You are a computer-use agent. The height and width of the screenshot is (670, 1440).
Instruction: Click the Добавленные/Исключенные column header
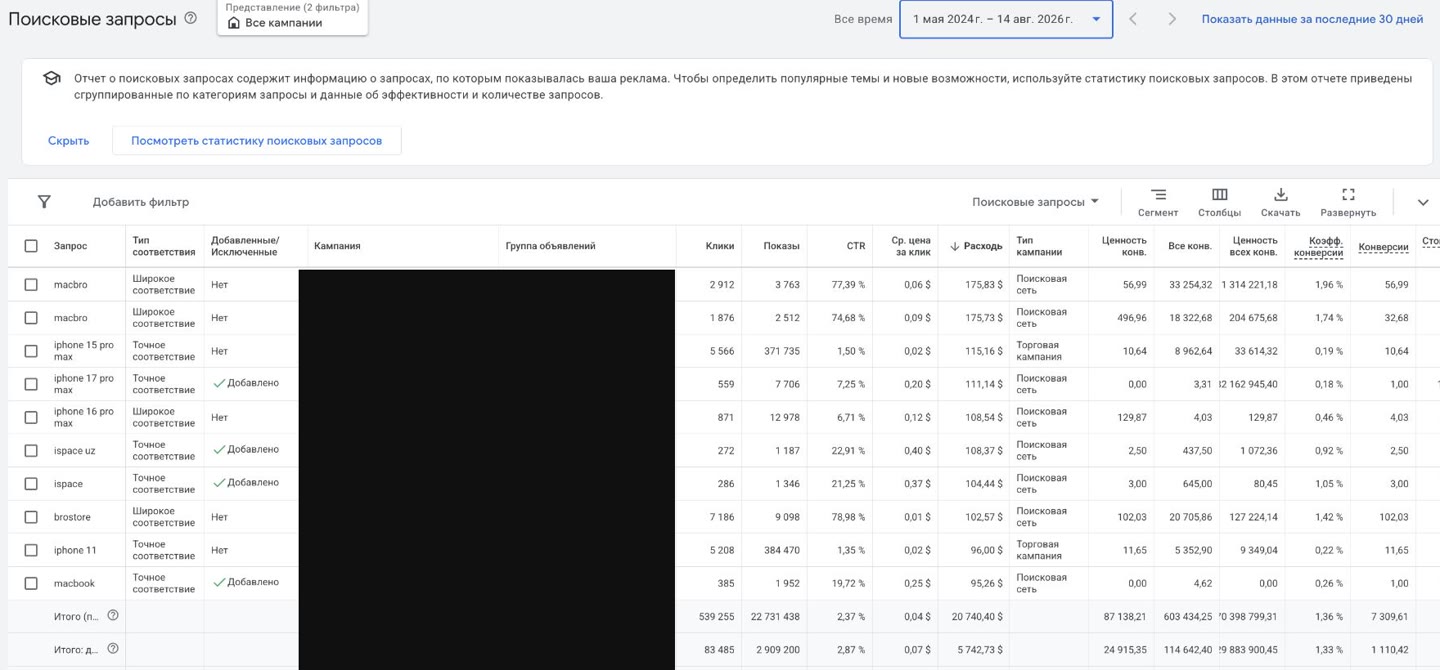tap(245, 246)
